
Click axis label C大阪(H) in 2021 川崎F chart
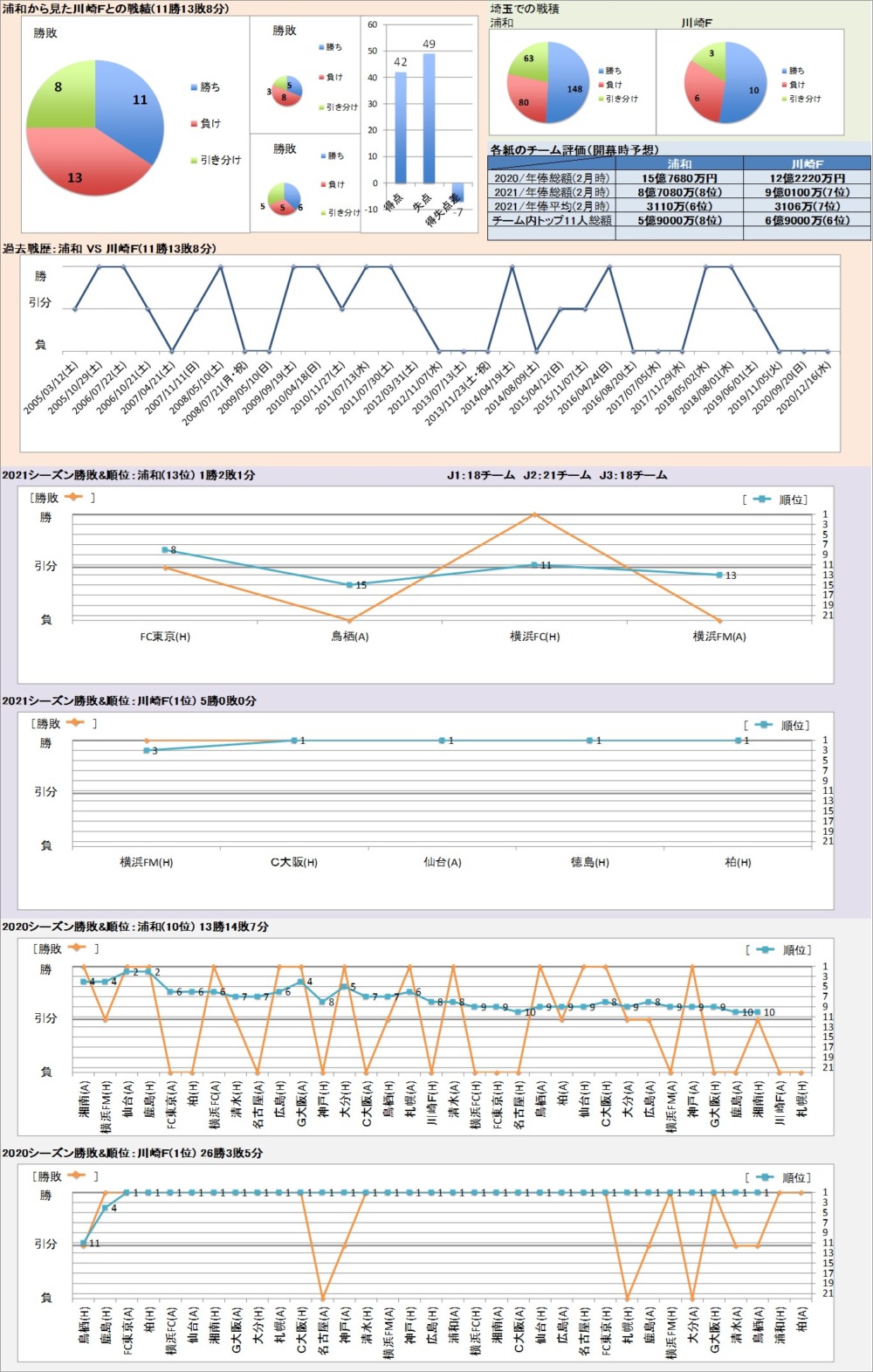click(294, 862)
